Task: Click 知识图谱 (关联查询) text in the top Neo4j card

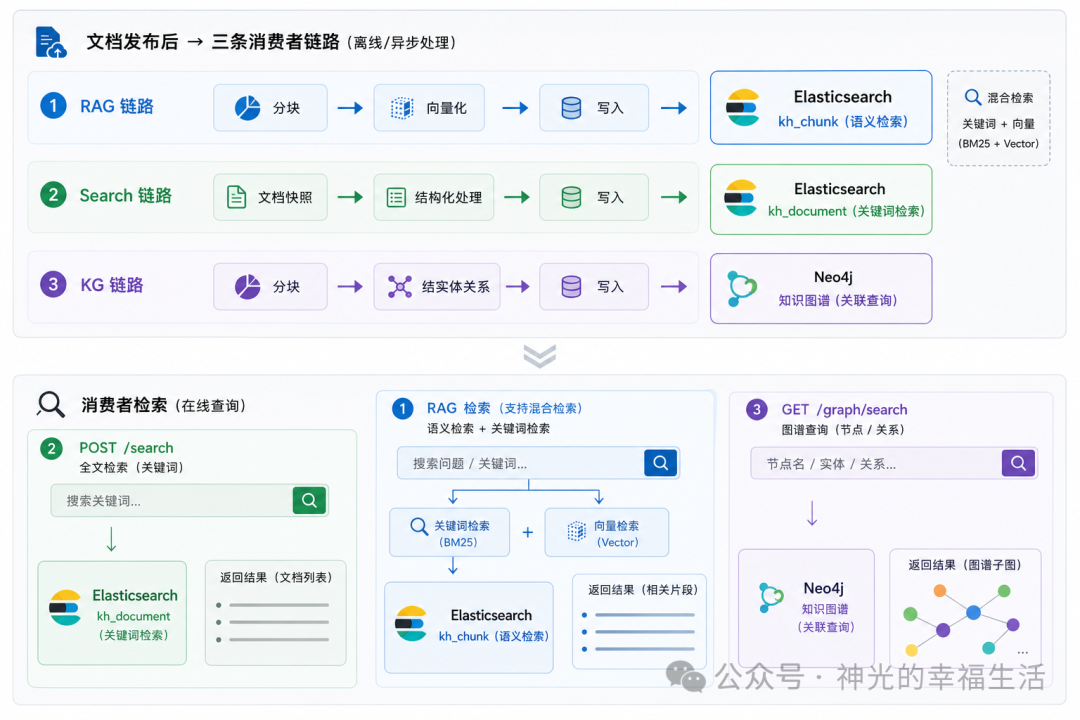Action: coord(838,300)
